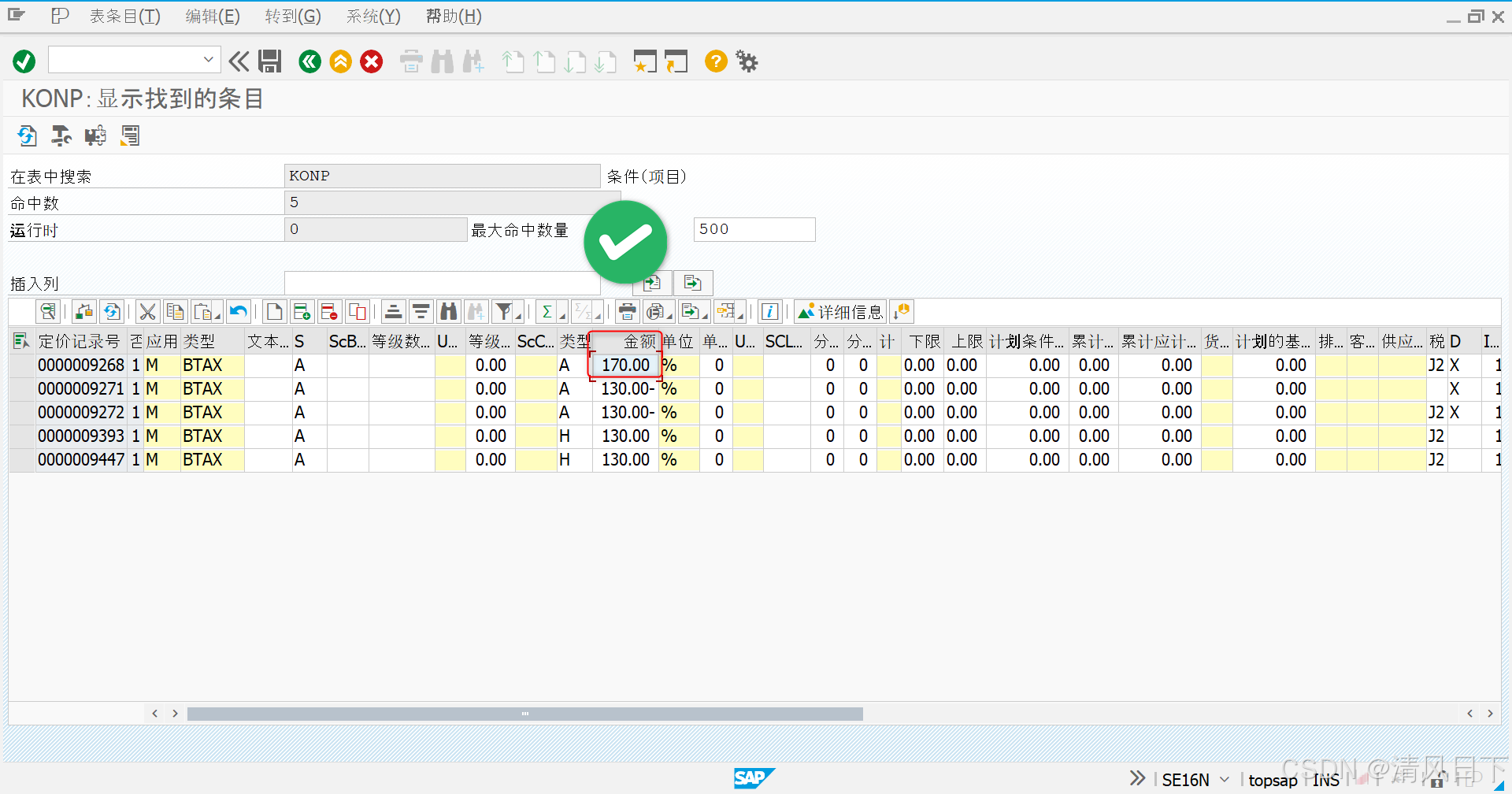Open the SE16N dropdown in the status bar
This screenshot has width=1512, height=794.
1223,780
